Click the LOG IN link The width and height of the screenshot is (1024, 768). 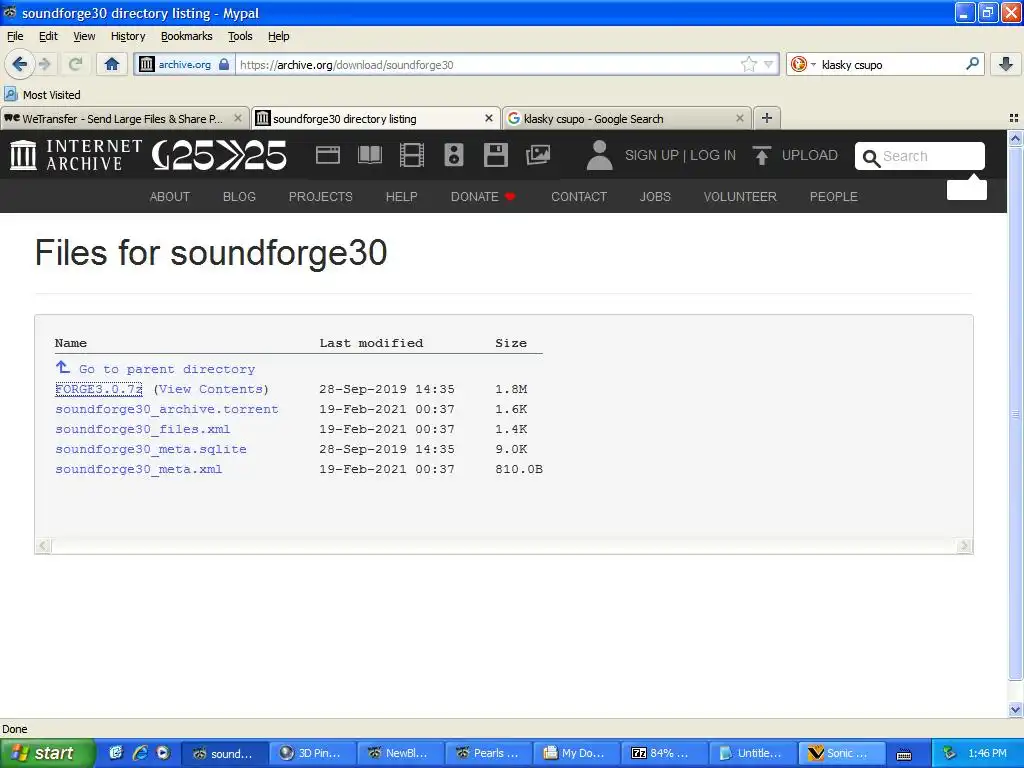[x=713, y=155]
